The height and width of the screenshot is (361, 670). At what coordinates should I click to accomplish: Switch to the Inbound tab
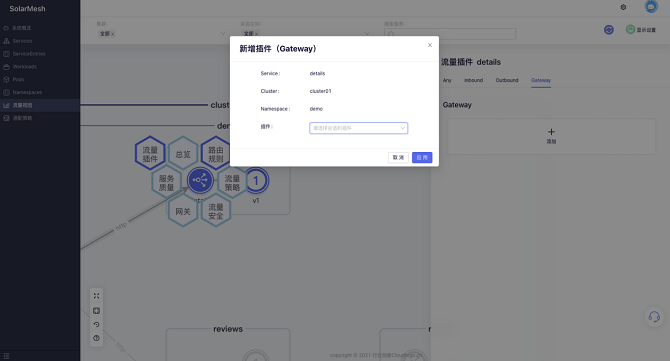(473, 80)
